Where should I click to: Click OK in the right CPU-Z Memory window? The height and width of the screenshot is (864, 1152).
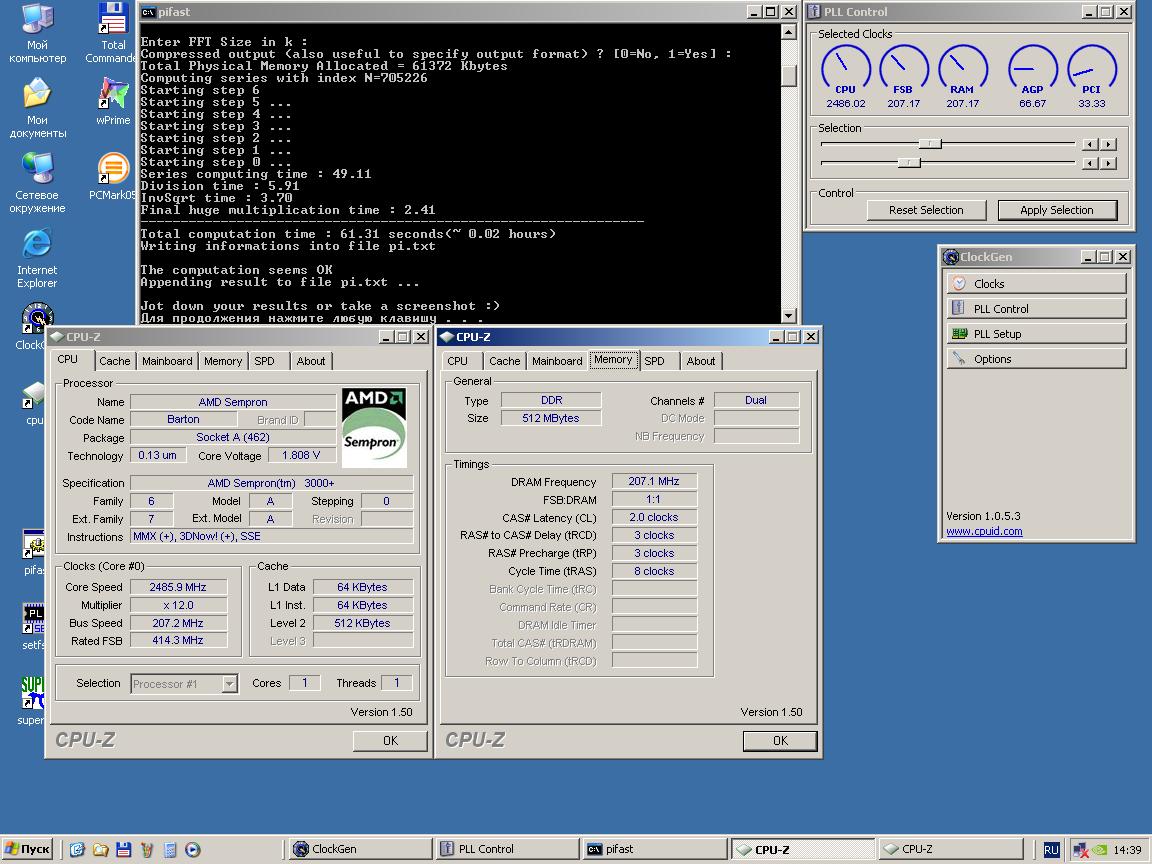coord(780,741)
